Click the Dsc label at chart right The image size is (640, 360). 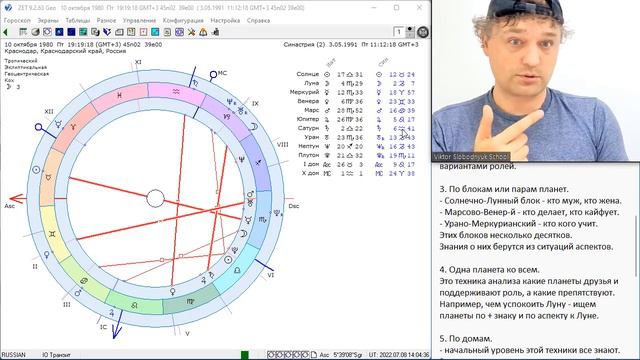click(x=293, y=206)
